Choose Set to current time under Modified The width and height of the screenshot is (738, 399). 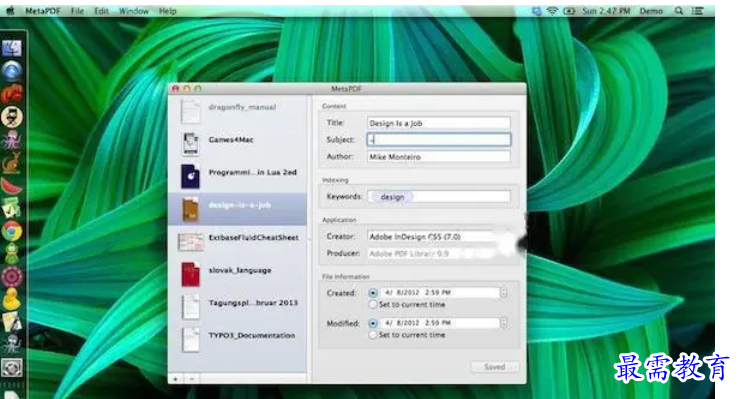tap(373, 335)
